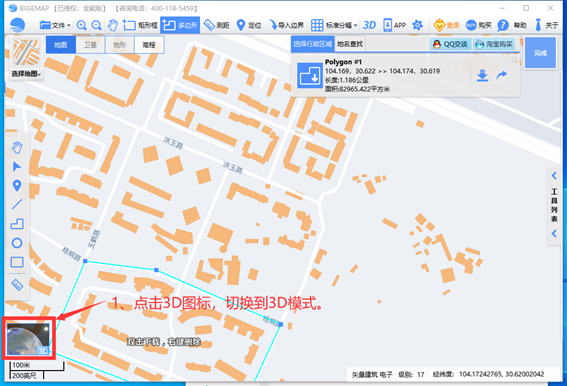Image resolution: width=567 pixels, height=386 pixels.
Task: Choose the 矩形框 rectangle selection tool
Action: [140, 25]
